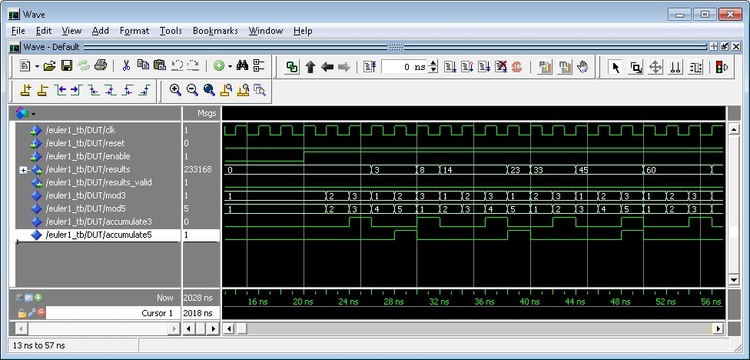Click the Cut scissors icon
The image size is (750, 360).
126,66
